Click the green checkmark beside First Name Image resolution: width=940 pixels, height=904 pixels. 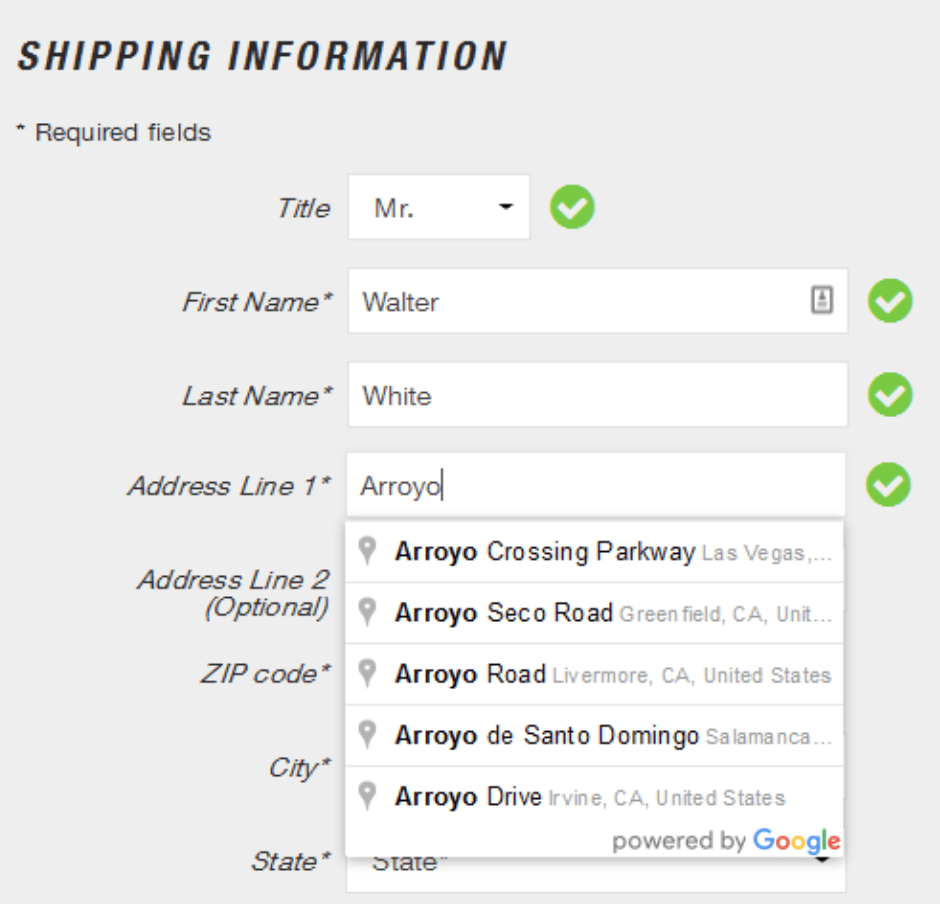[x=889, y=301]
